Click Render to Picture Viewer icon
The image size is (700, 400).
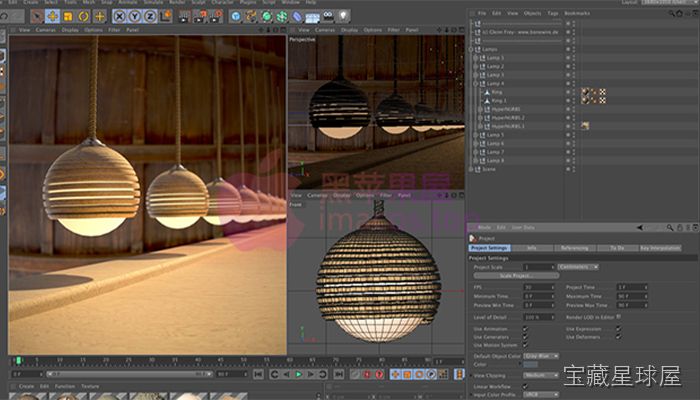point(200,17)
